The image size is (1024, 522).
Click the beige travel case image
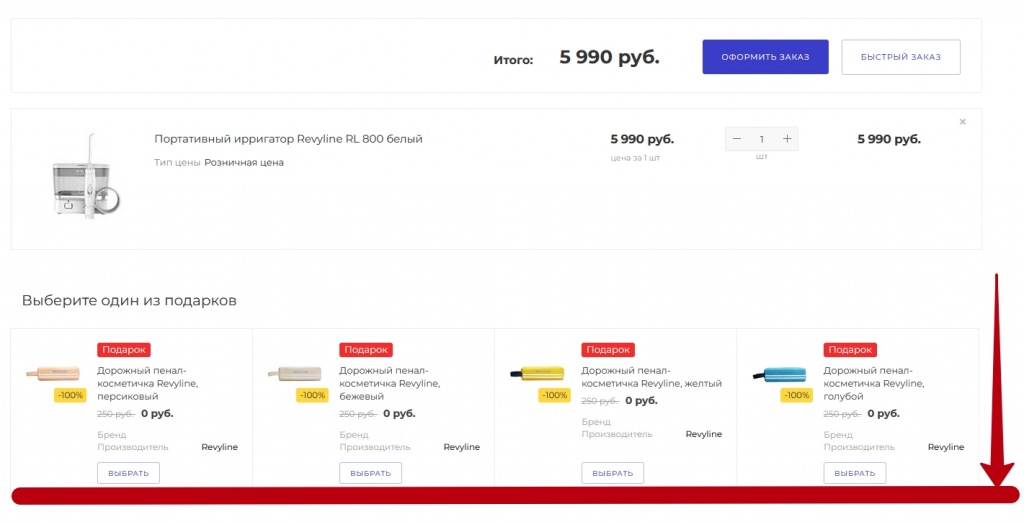click(296, 372)
